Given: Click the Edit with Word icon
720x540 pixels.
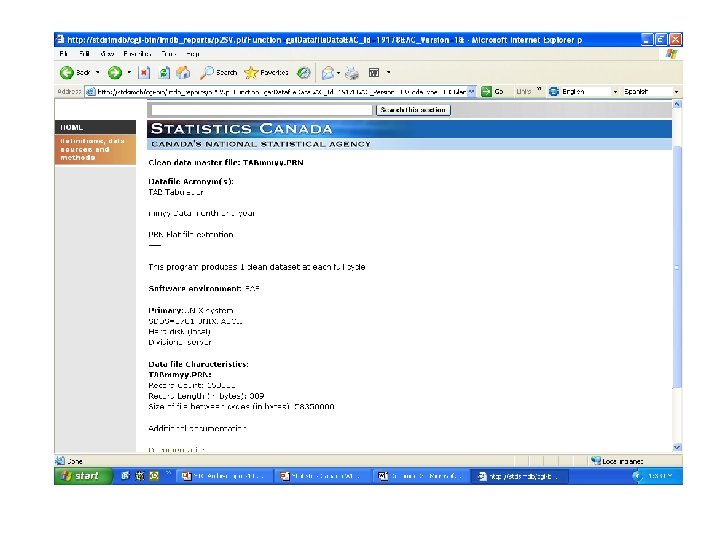Looking at the screenshot, I should click(x=374, y=73).
